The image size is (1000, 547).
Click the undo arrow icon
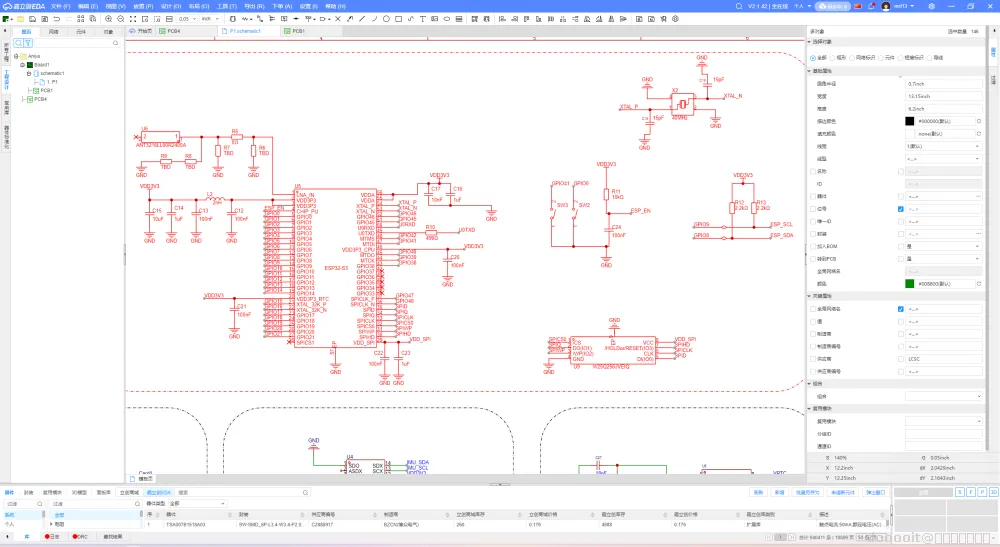click(x=58, y=18)
